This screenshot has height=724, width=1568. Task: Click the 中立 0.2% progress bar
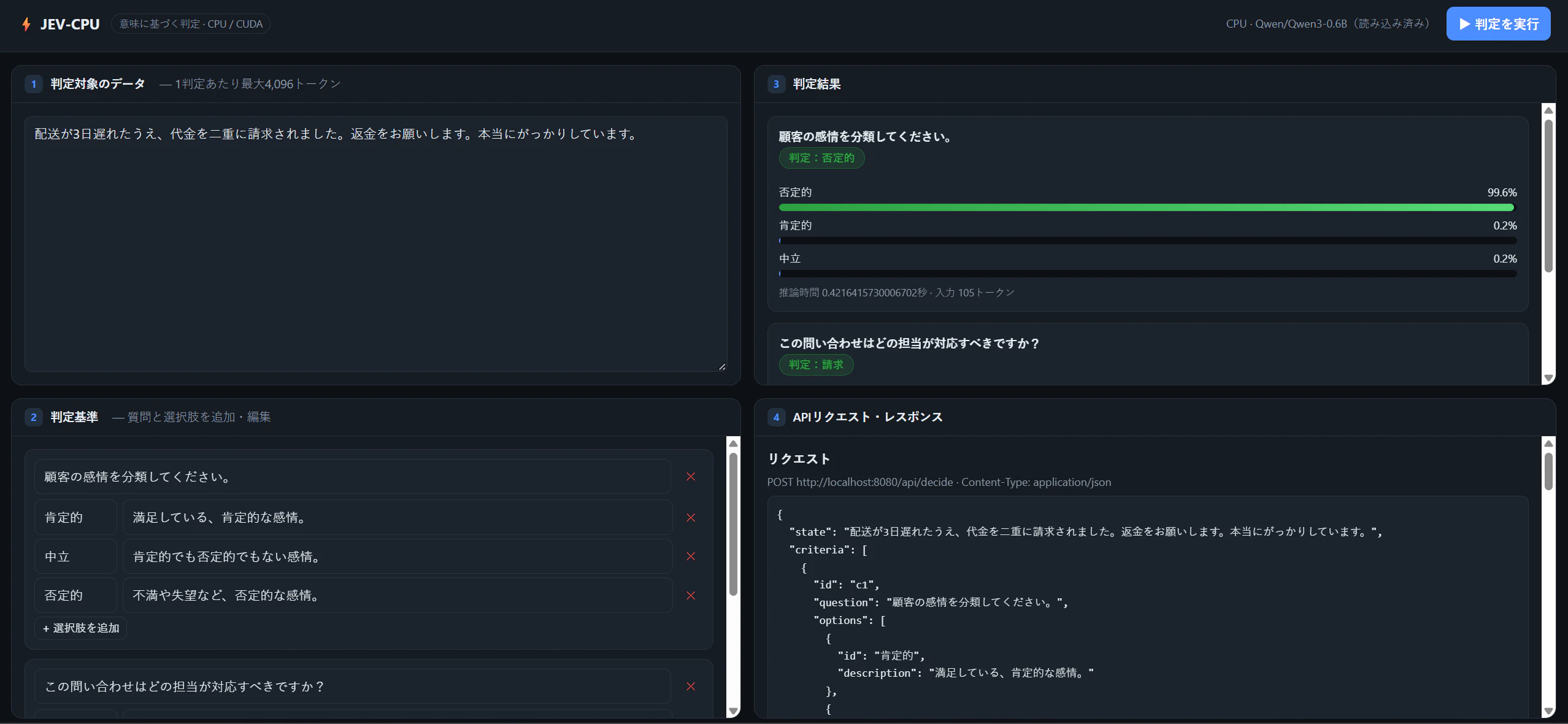click(1147, 274)
